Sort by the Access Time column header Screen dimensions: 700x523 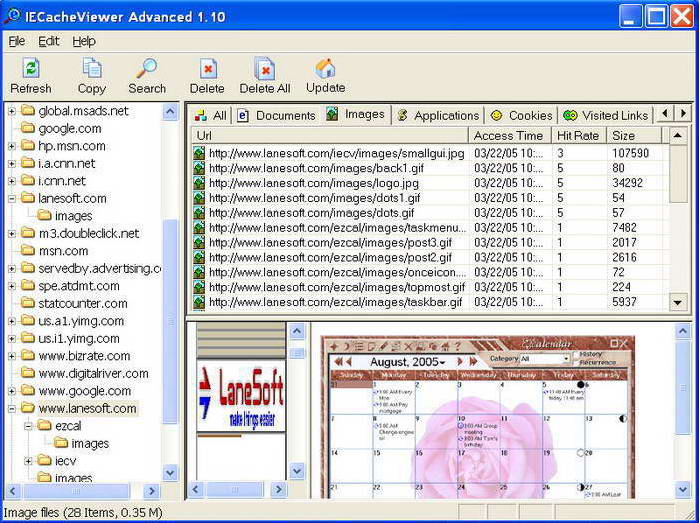(510, 136)
